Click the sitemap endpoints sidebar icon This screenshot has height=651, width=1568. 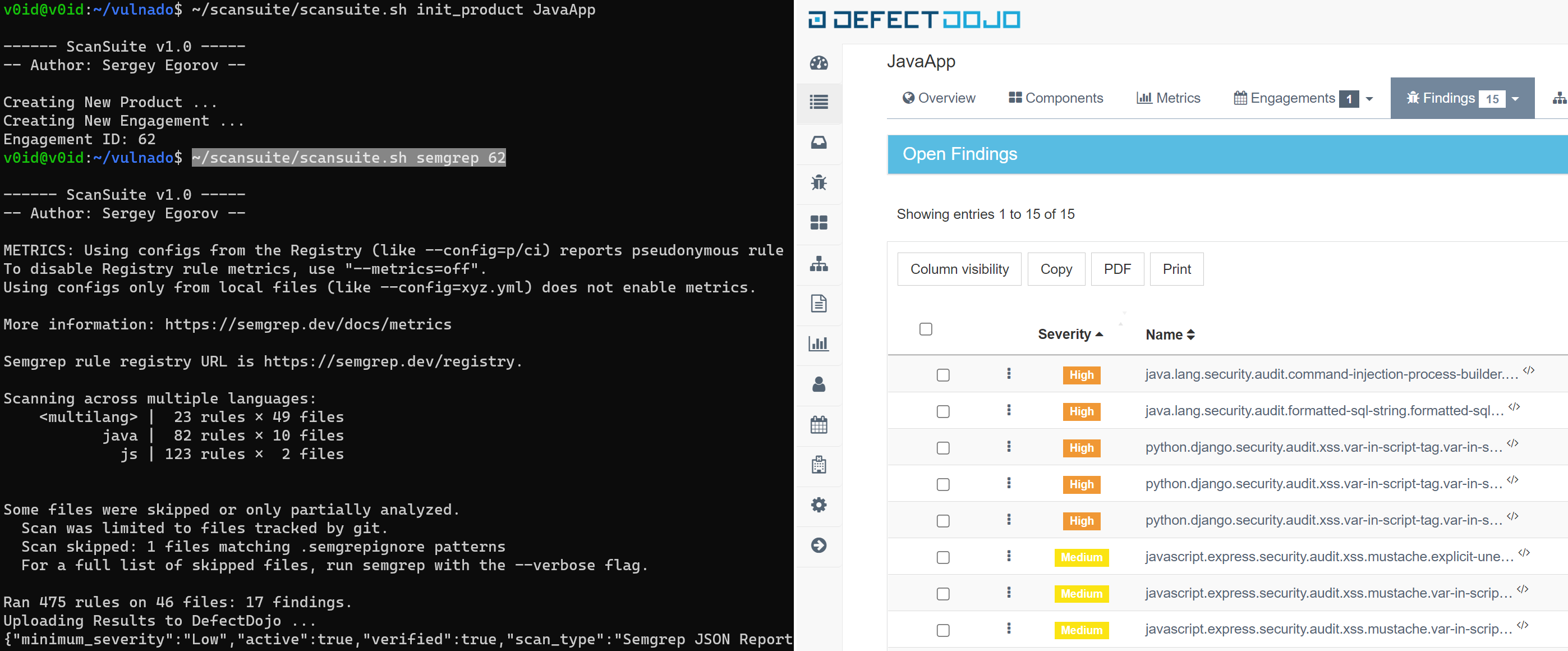pyautogui.click(x=819, y=264)
